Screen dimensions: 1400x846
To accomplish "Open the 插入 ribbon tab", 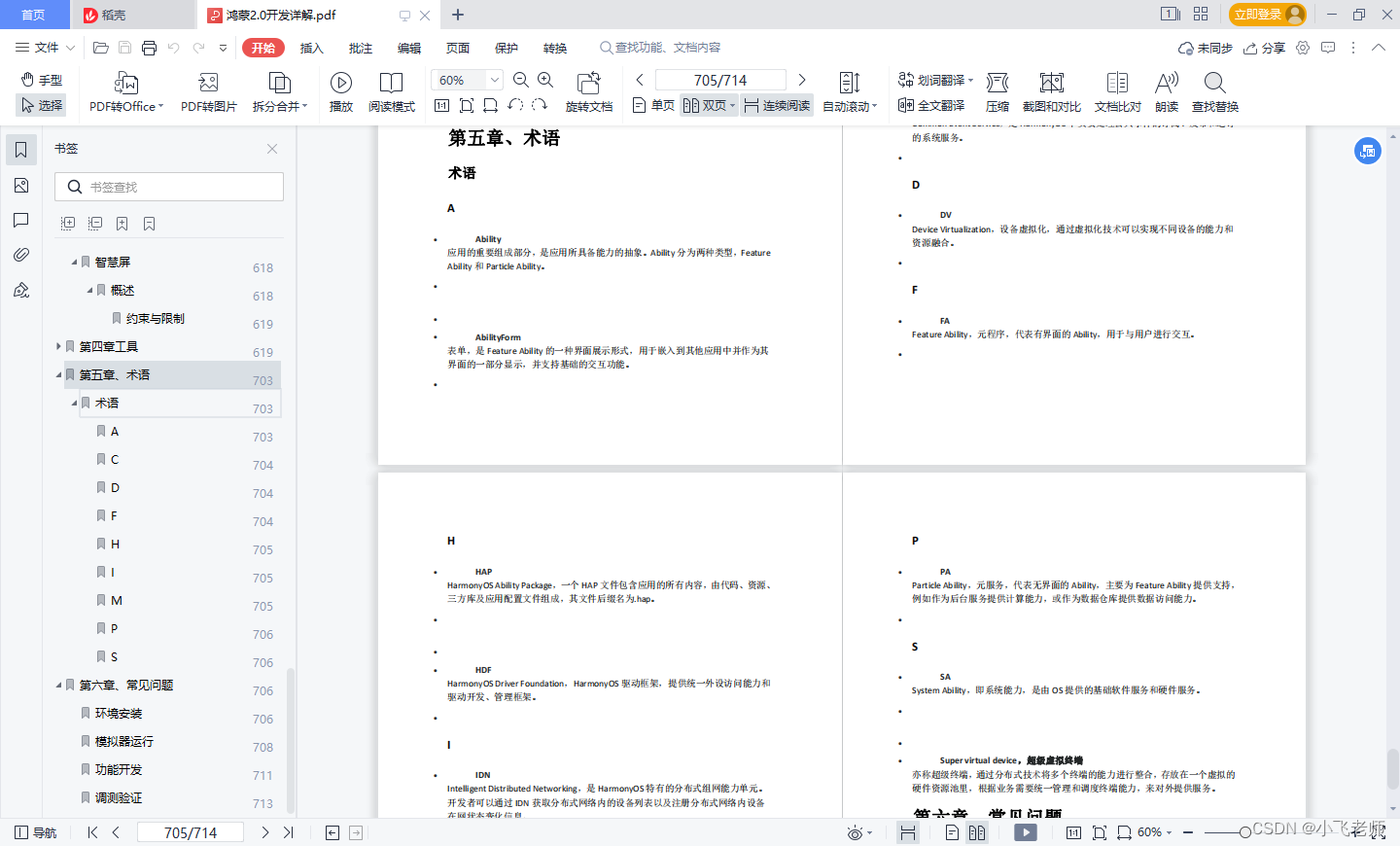I will click(311, 48).
